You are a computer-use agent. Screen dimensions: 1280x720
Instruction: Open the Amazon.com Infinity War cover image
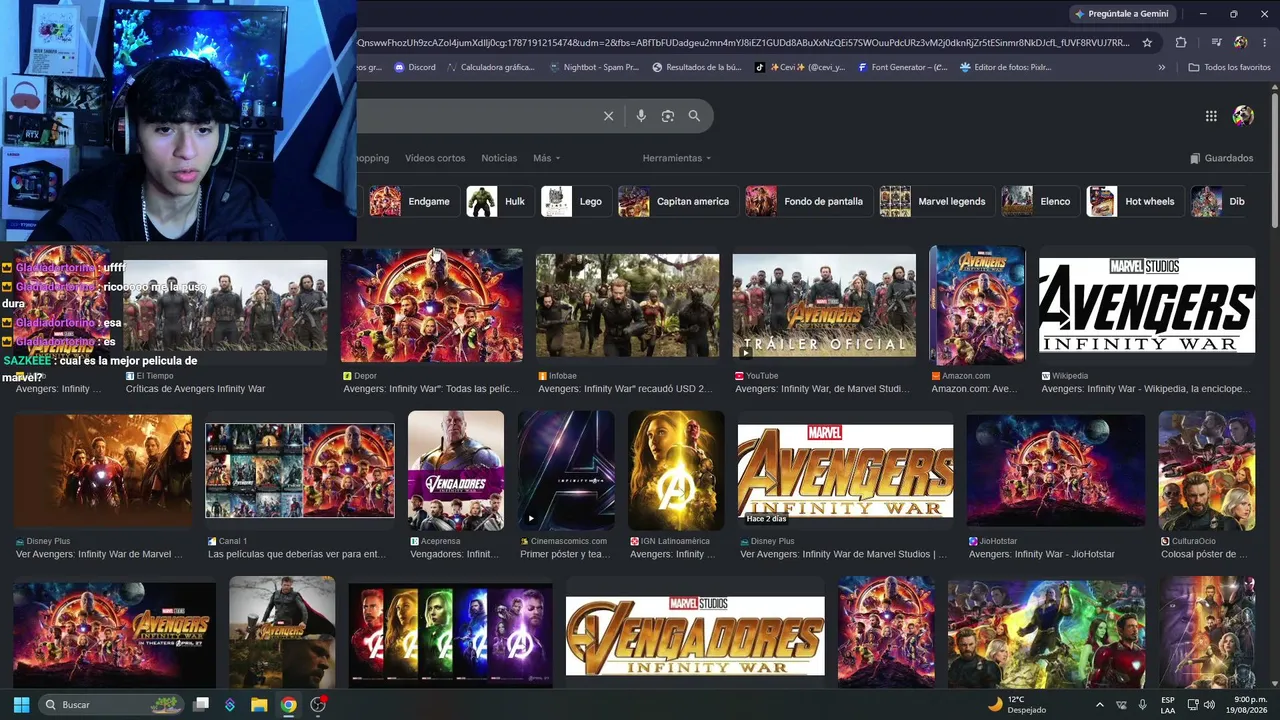click(977, 305)
